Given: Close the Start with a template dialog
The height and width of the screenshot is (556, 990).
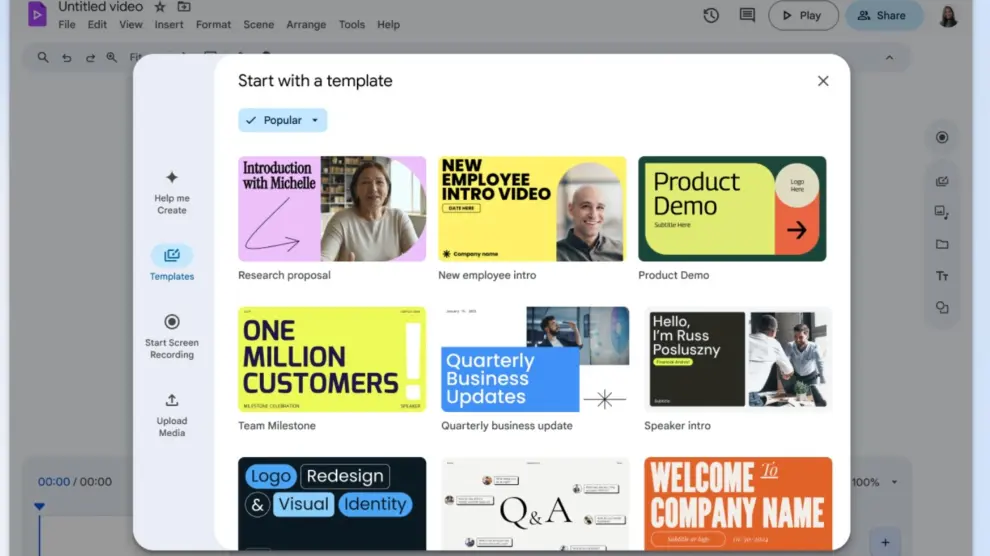Looking at the screenshot, I should tap(823, 81).
